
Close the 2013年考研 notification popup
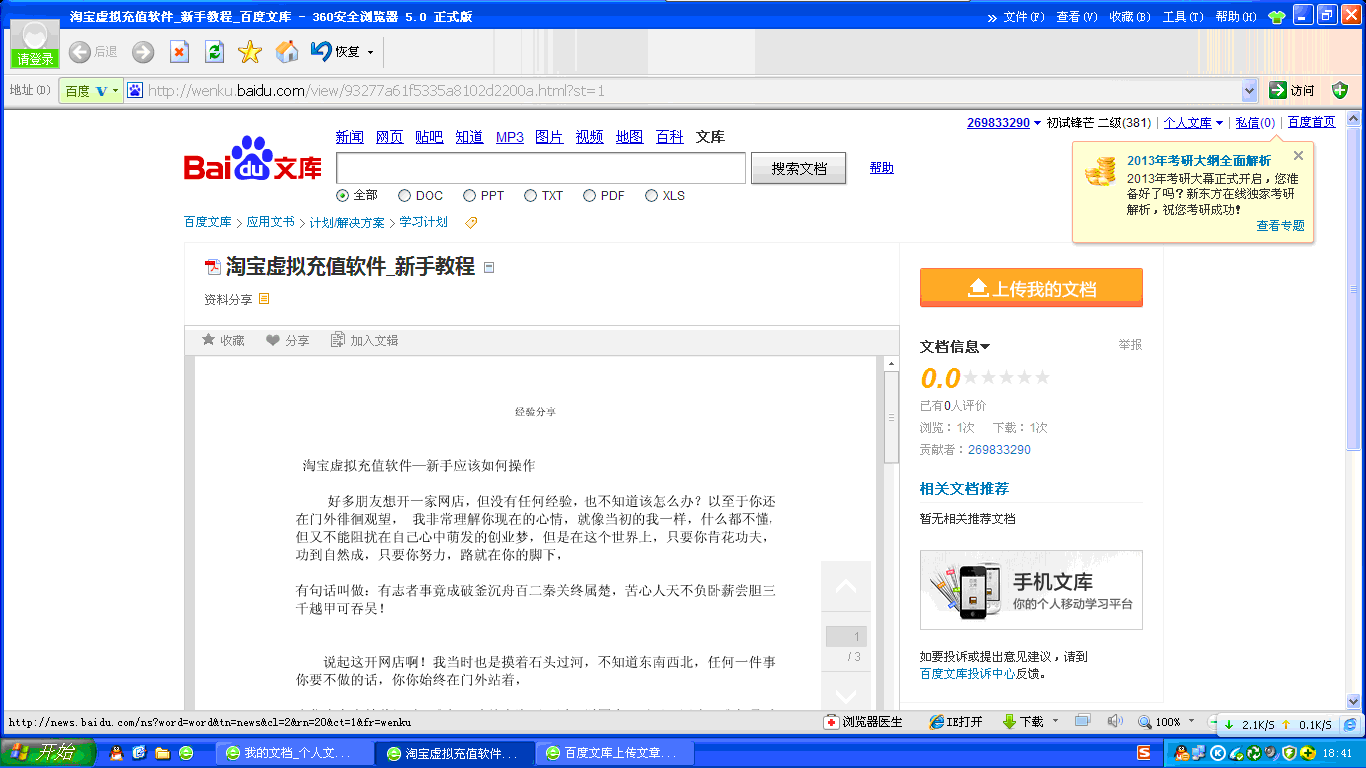[1298, 156]
